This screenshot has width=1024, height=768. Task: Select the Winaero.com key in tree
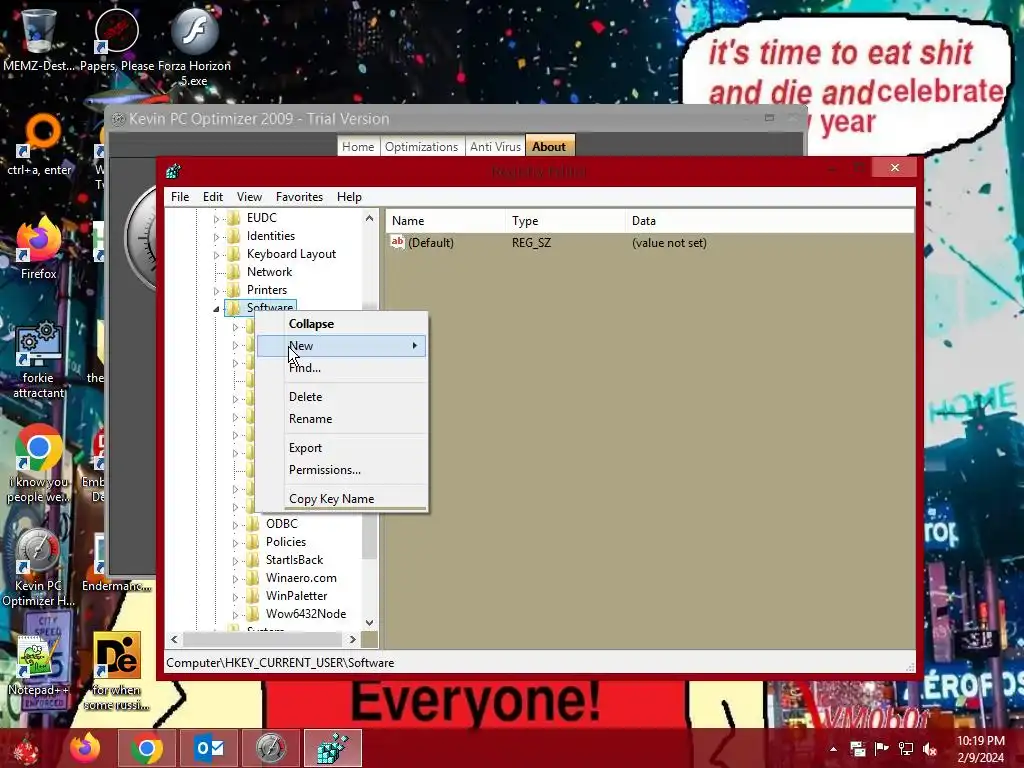[x=301, y=578]
